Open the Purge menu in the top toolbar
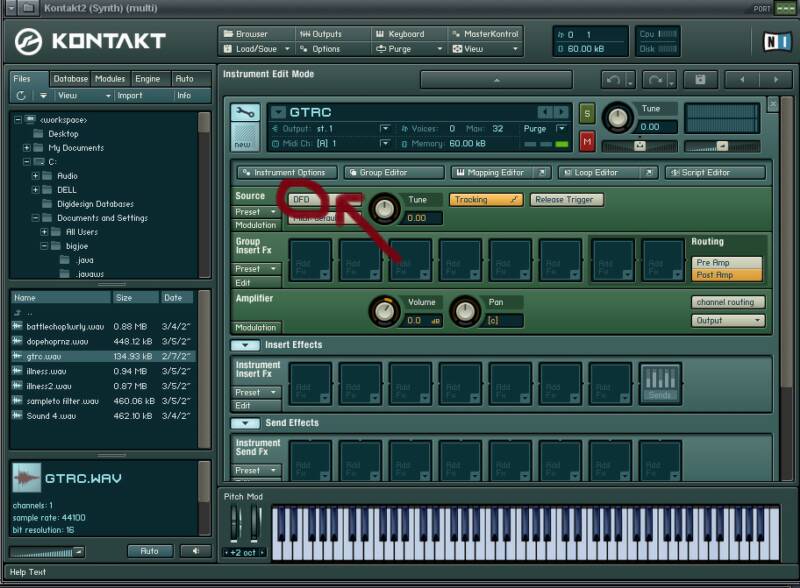This screenshot has width=800, height=588. click(x=408, y=49)
